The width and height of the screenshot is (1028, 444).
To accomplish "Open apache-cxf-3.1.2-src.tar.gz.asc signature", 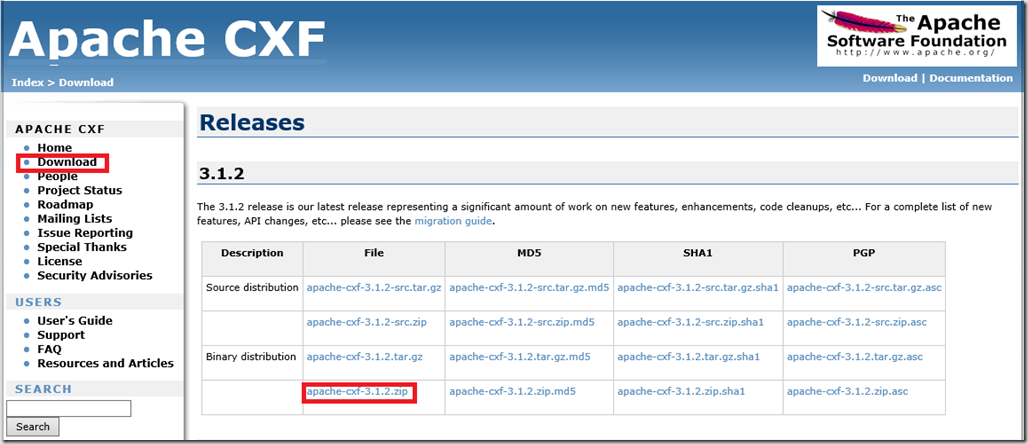I will click(x=864, y=288).
